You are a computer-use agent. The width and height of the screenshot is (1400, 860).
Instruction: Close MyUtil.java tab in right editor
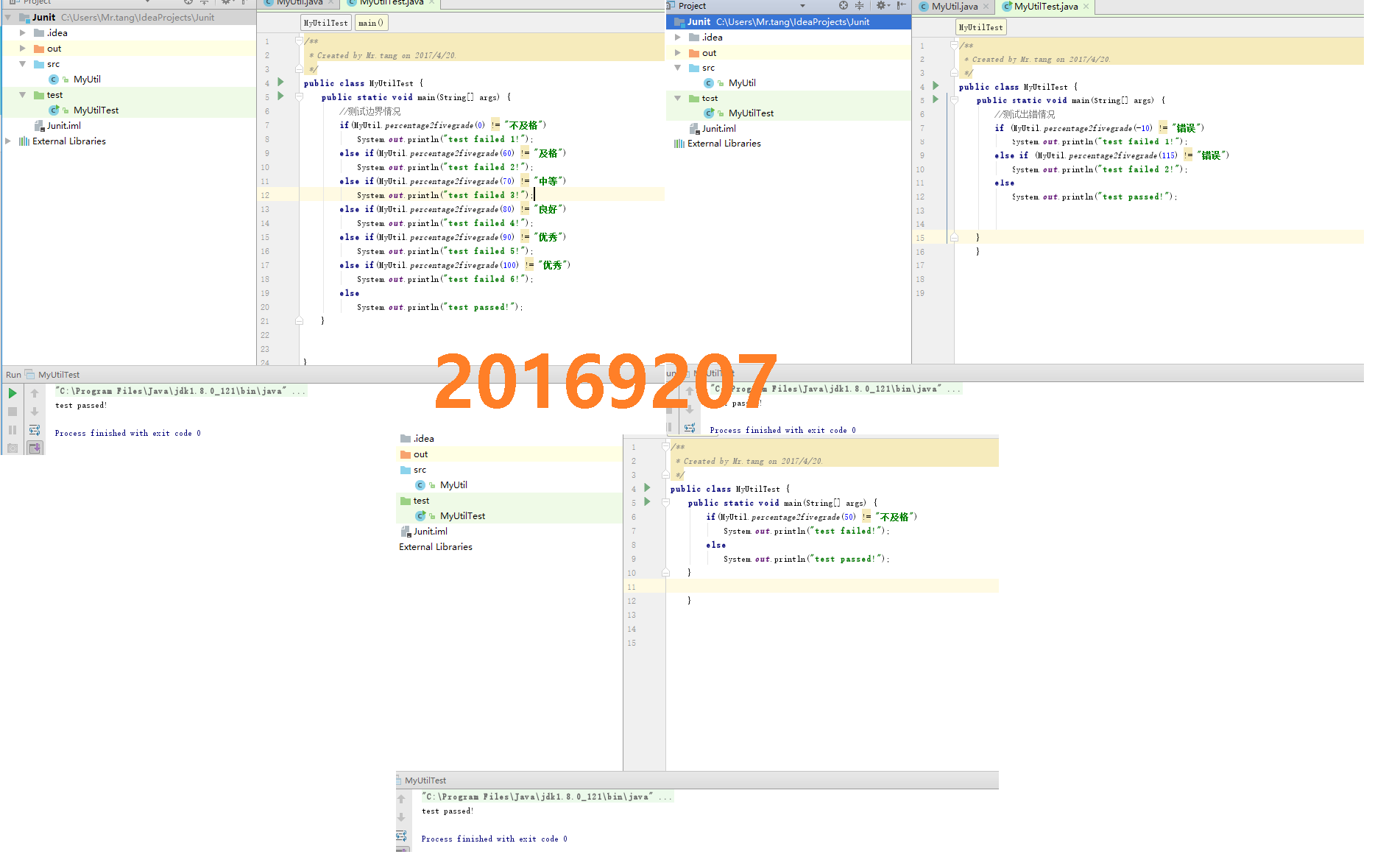click(x=986, y=7)
